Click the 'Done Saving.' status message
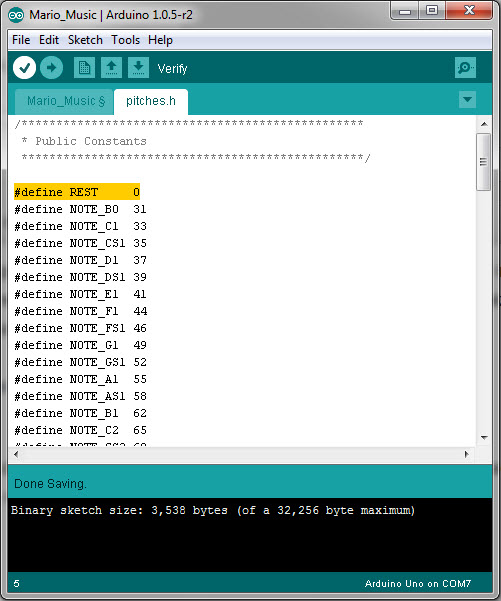The width and height of the screenshot is (501, 601). click(x=50, y=484)
